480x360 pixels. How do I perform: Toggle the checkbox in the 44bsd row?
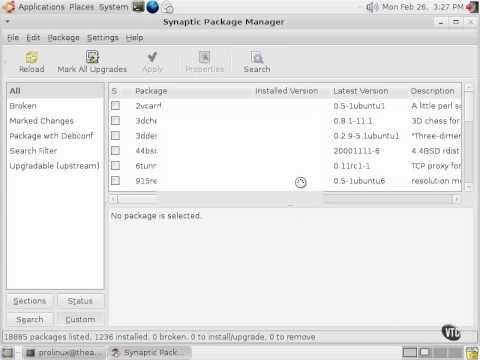tap(115, 151)
